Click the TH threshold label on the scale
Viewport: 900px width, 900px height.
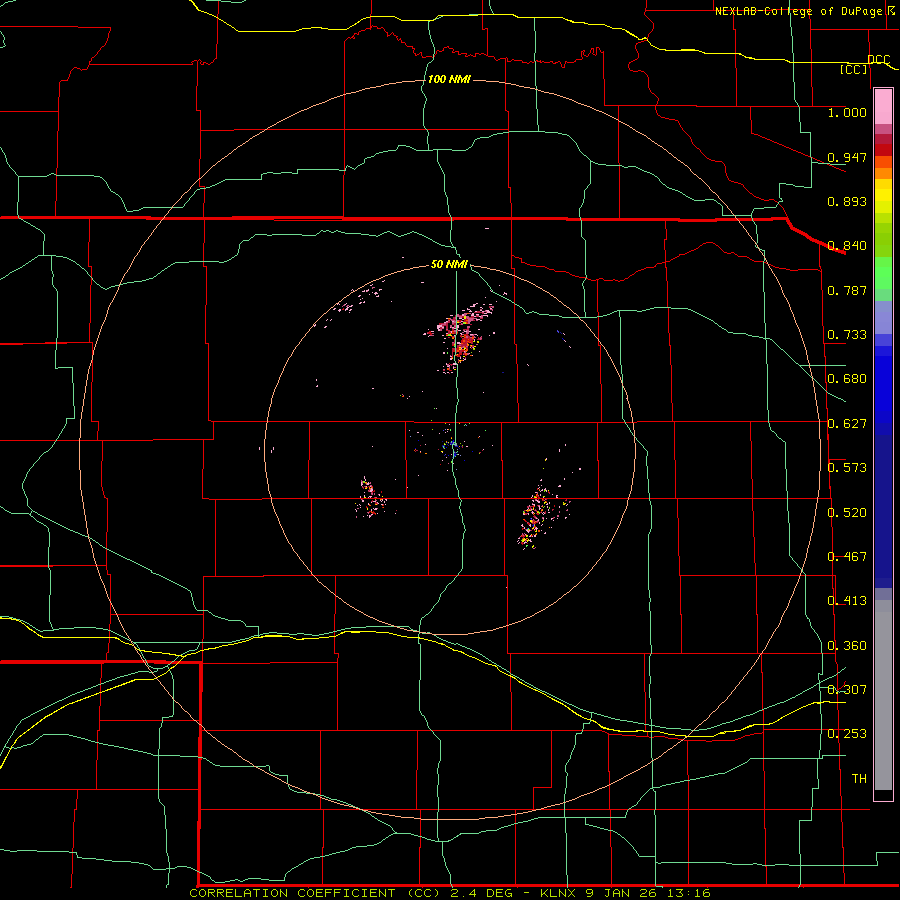click(859, 779)
